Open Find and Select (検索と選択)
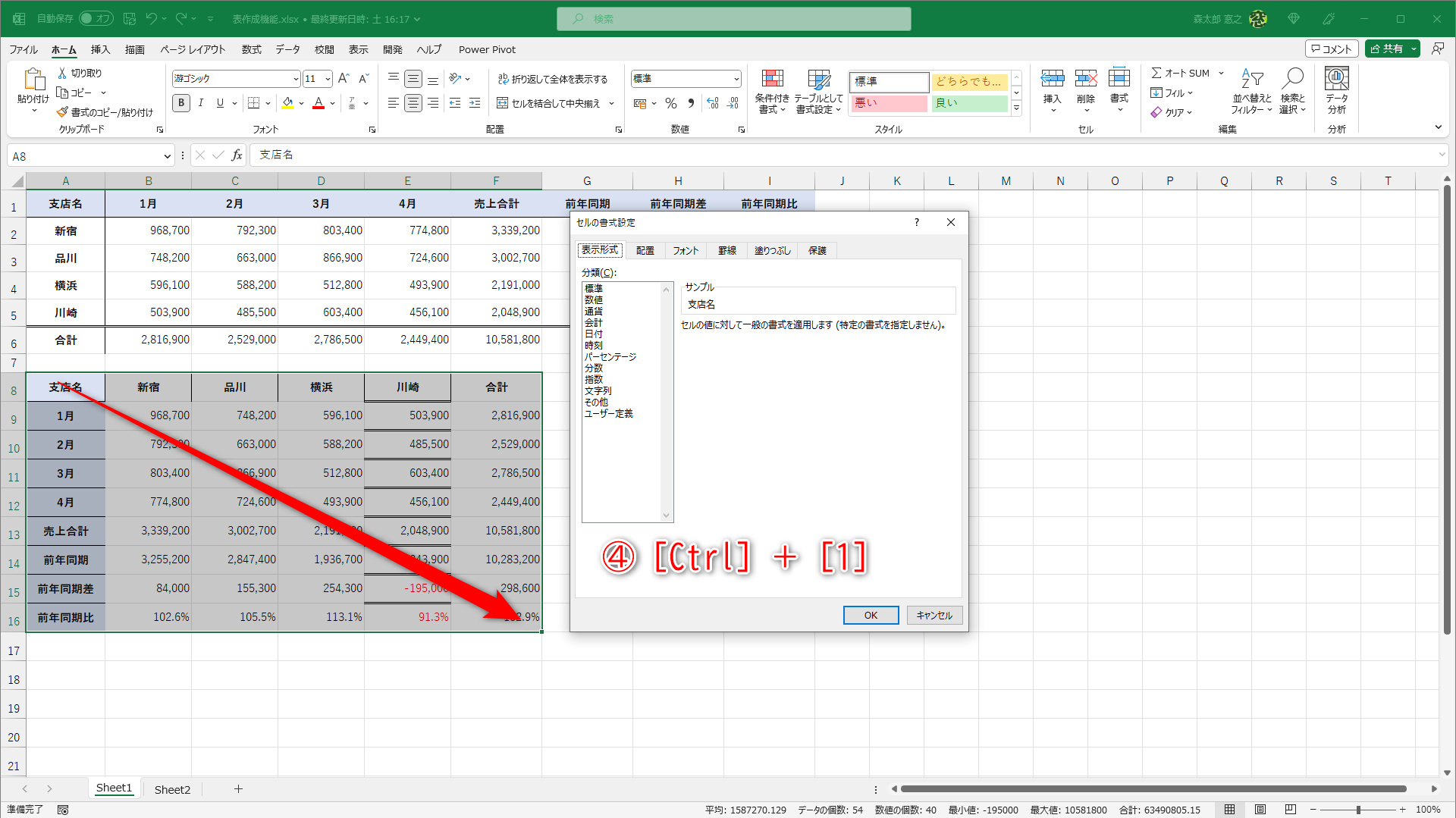The width and height of the screenshot is (1456, 818). click(1293, 91)
